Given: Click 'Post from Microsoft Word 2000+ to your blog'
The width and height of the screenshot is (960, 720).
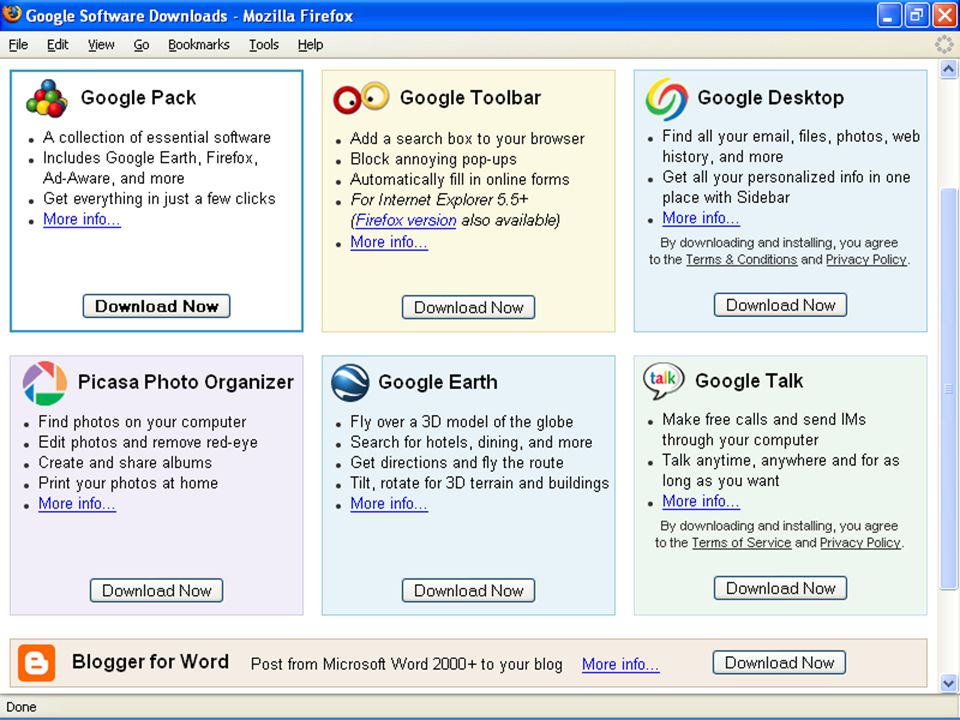Looking at the screenshot, I should [407, 664].
